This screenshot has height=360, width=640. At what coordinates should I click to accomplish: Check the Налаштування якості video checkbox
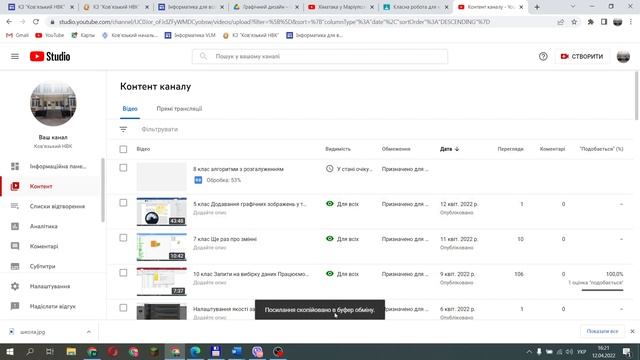pos(123,308)
